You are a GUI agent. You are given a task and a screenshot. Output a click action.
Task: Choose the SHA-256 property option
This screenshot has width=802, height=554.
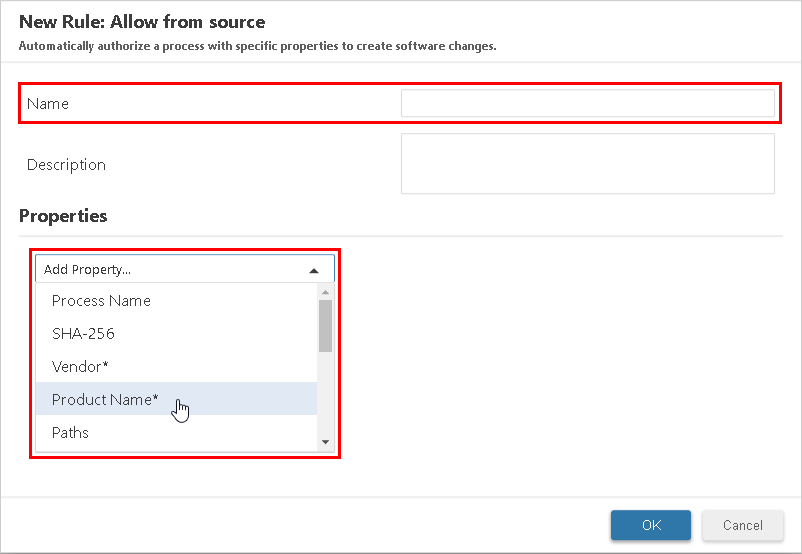point(83,334)
